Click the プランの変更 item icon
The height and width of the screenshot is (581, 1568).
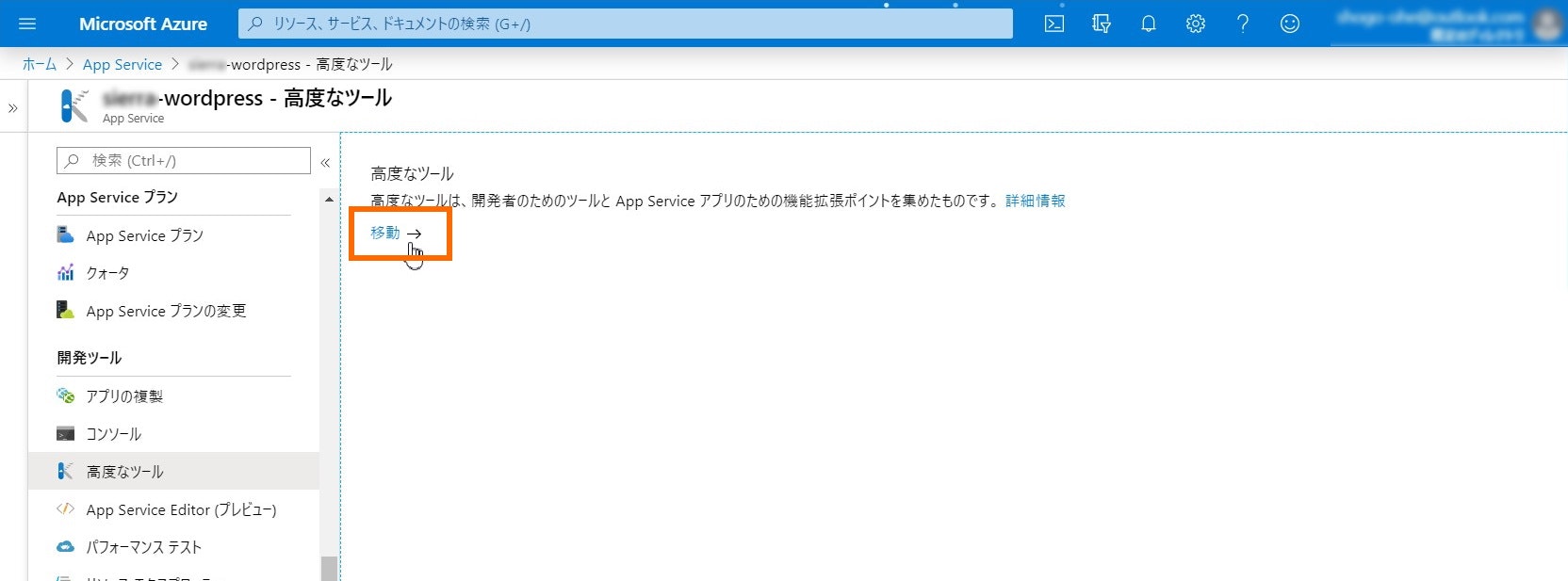tap(65, 310)
